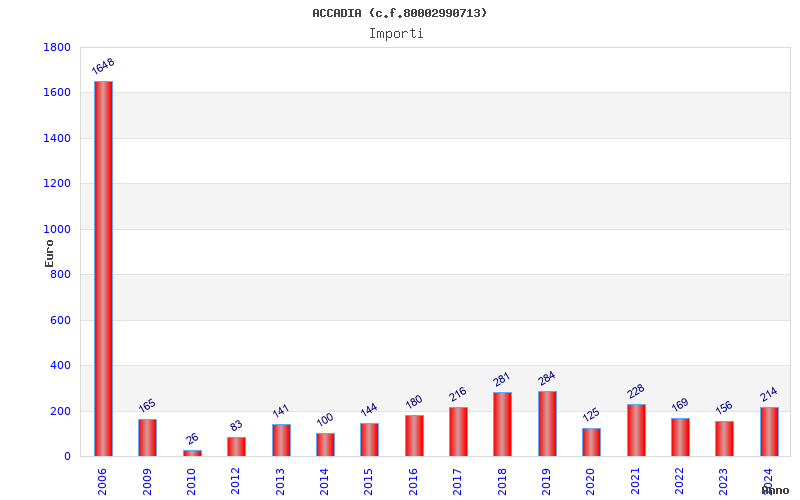The width and height of the screenshot is (800, 500).
Task: Click the value label 165
Action: click(x=147, y=406)
